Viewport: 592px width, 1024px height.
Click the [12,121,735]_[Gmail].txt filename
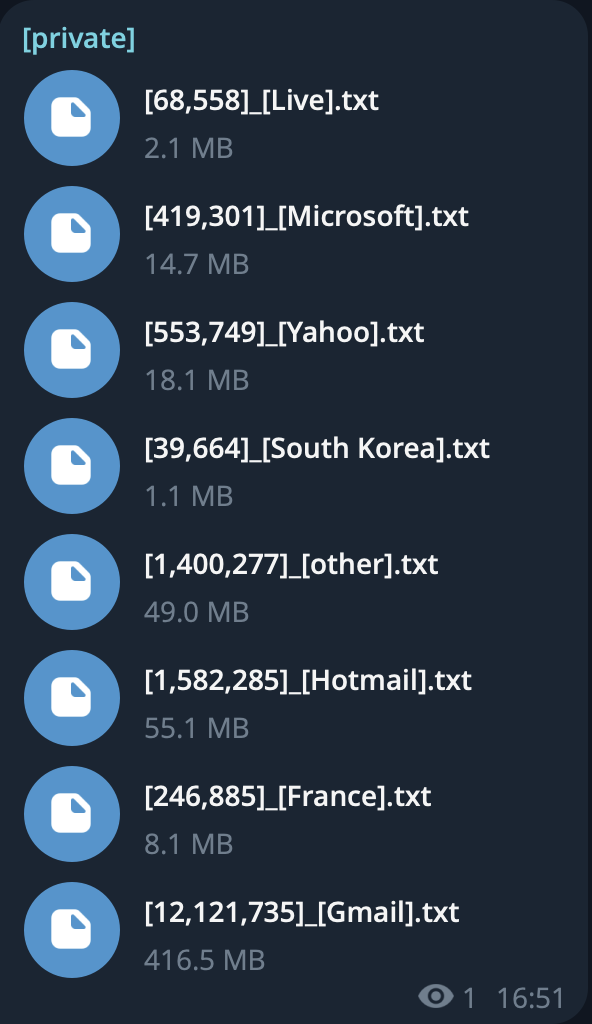(302, 913)
